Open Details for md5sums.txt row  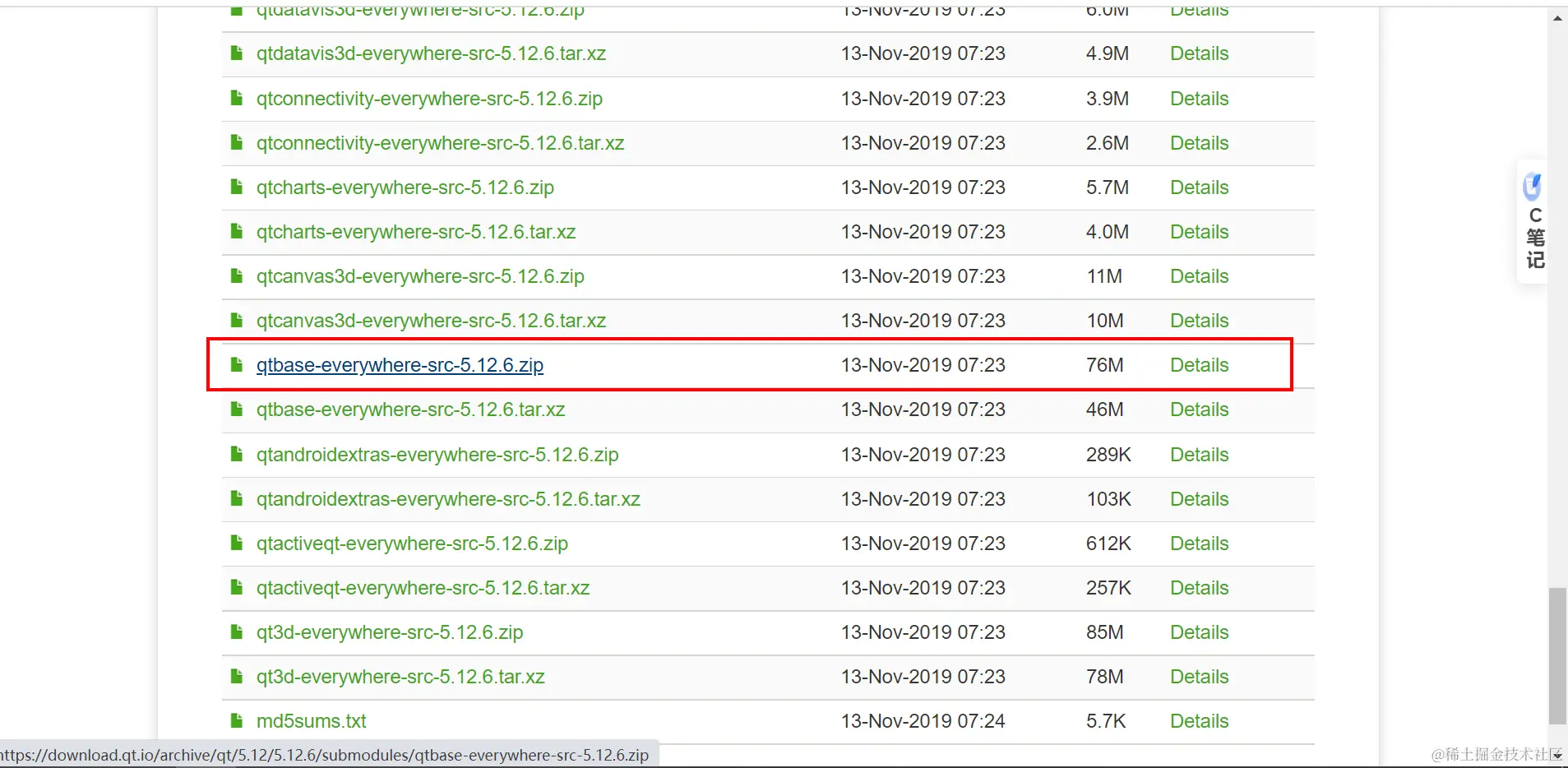[x=1199, y=721]
